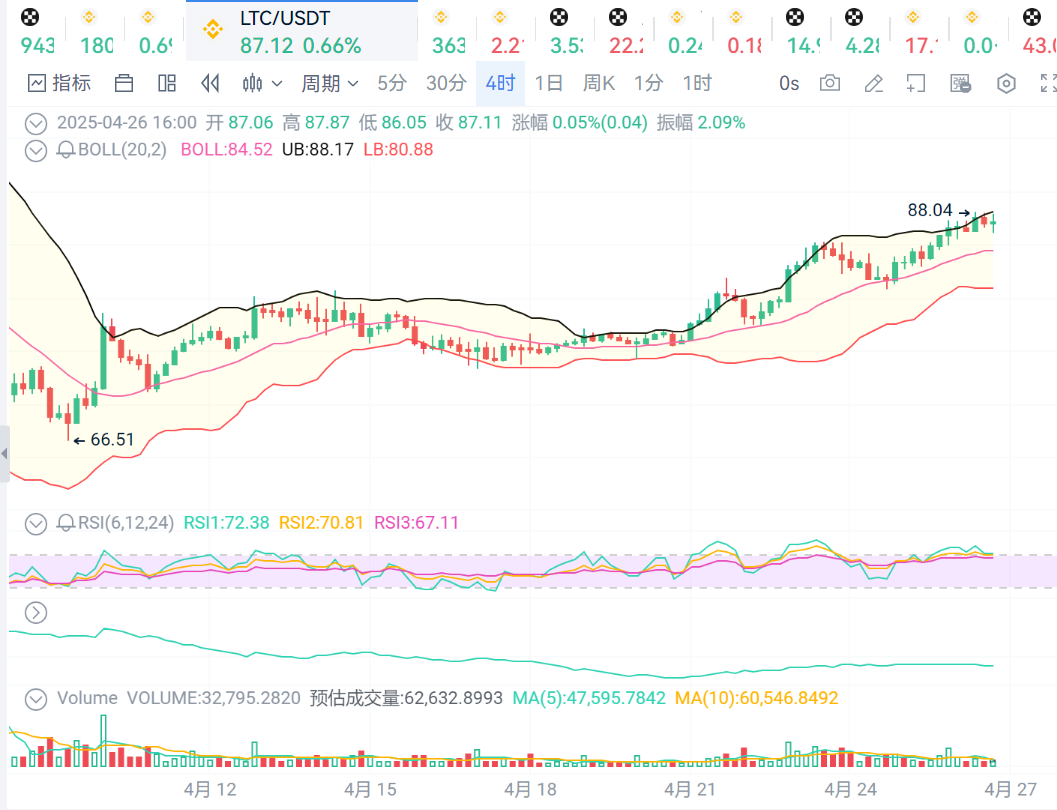Click the calendar date icon in toolbar
Screen dimensions: 1057x810
125,83
